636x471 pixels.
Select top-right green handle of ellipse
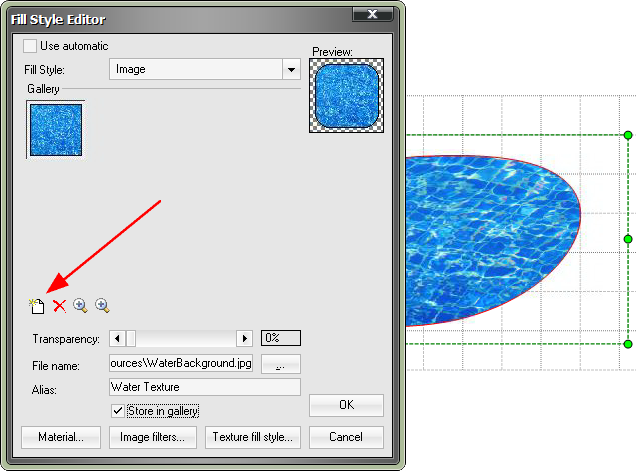628,135
